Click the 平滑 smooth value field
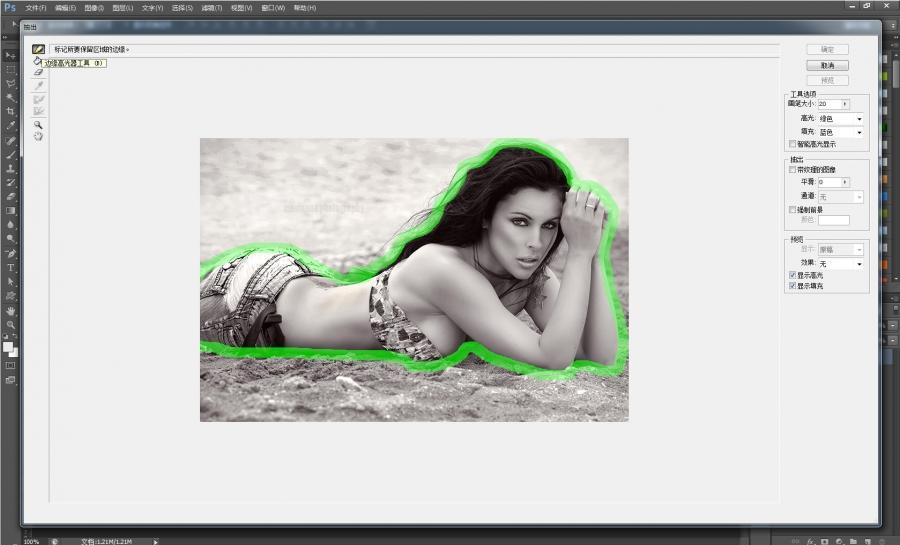The height and width of the screenshot is (545, 900). tap(829, 182)
